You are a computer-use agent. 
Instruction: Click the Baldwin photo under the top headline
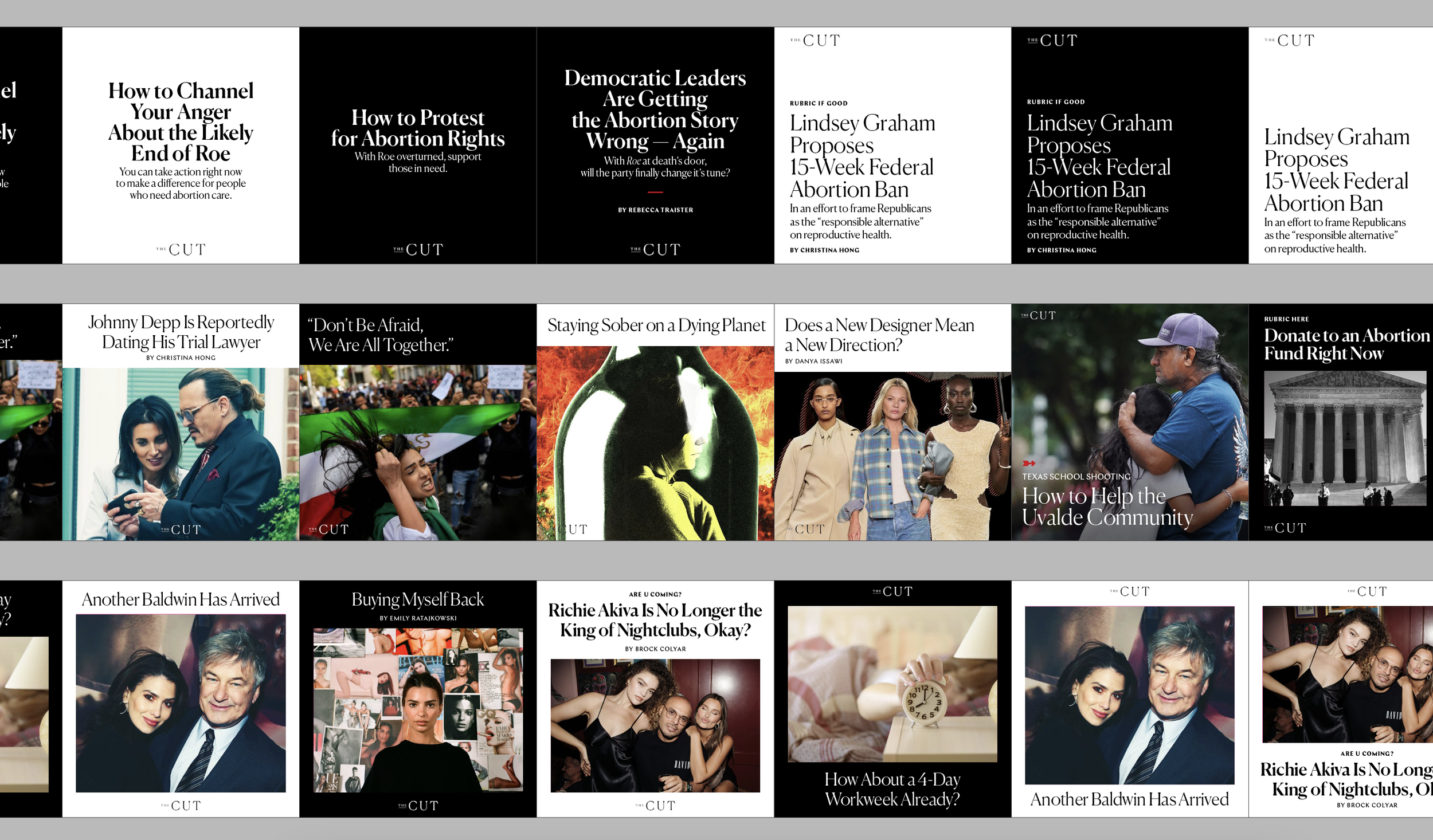pyautogui.click(x=181, y=703)
